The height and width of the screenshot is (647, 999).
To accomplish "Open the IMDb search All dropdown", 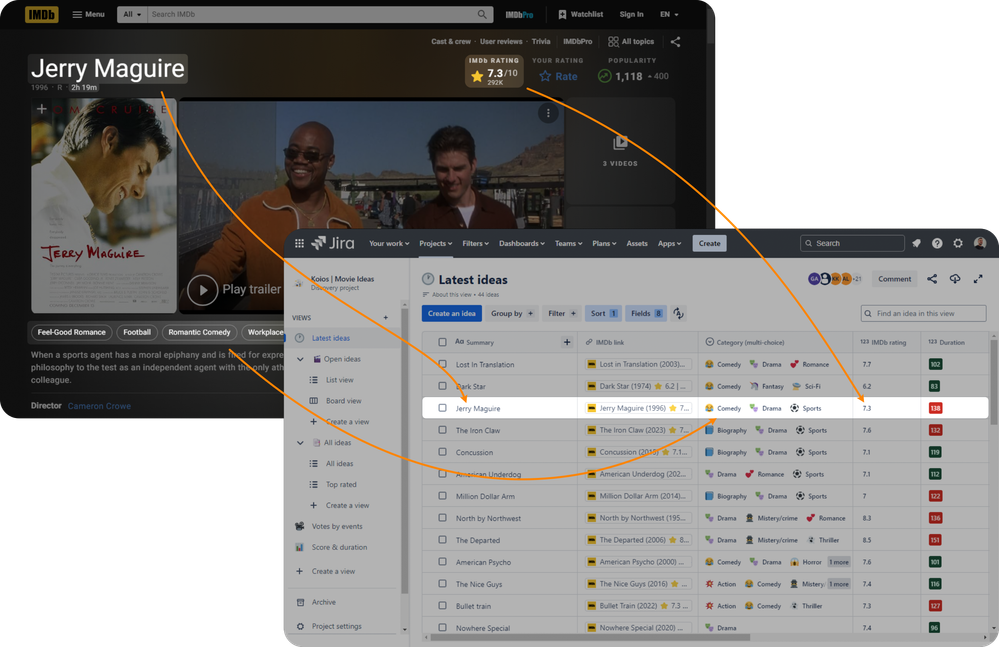I will [x=133, y=14].
